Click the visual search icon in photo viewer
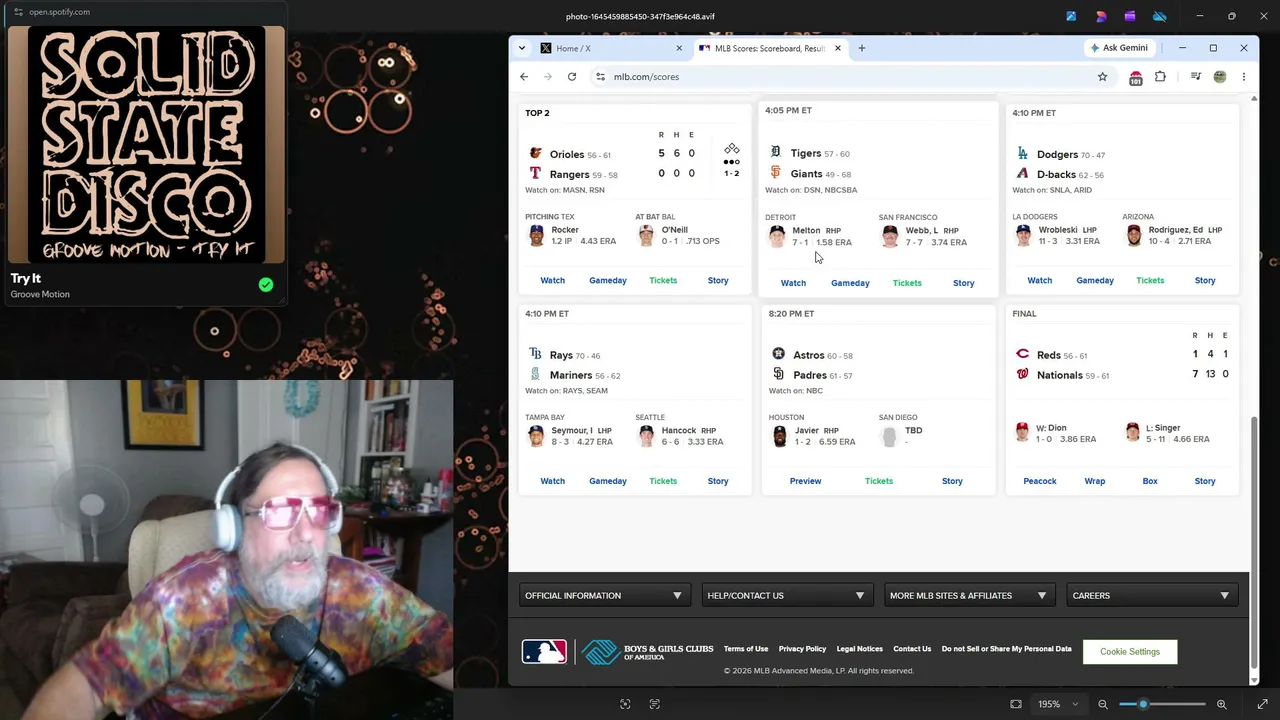 625,704
